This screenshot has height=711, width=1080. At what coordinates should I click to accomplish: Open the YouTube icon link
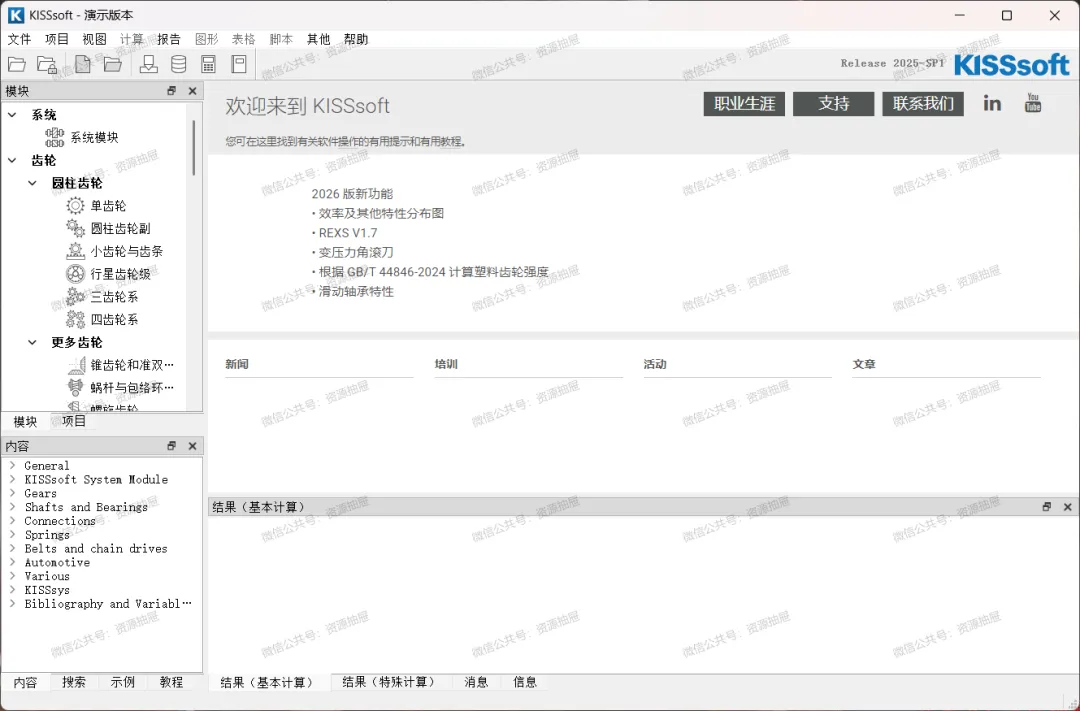pyautogui.click(x=1032, y=103)
